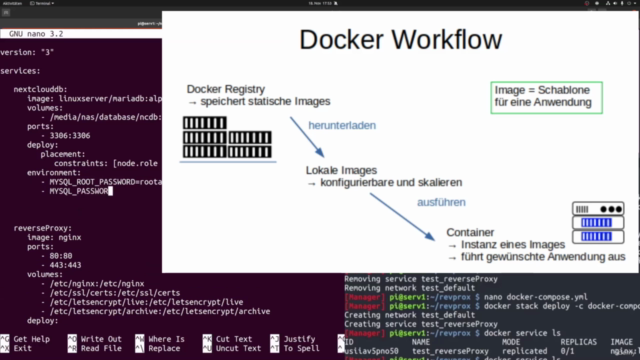The width and height of the screenshot is (640, 360).
Task: Click the GNU nano 3.2 title text
Action: click(36, 34)
